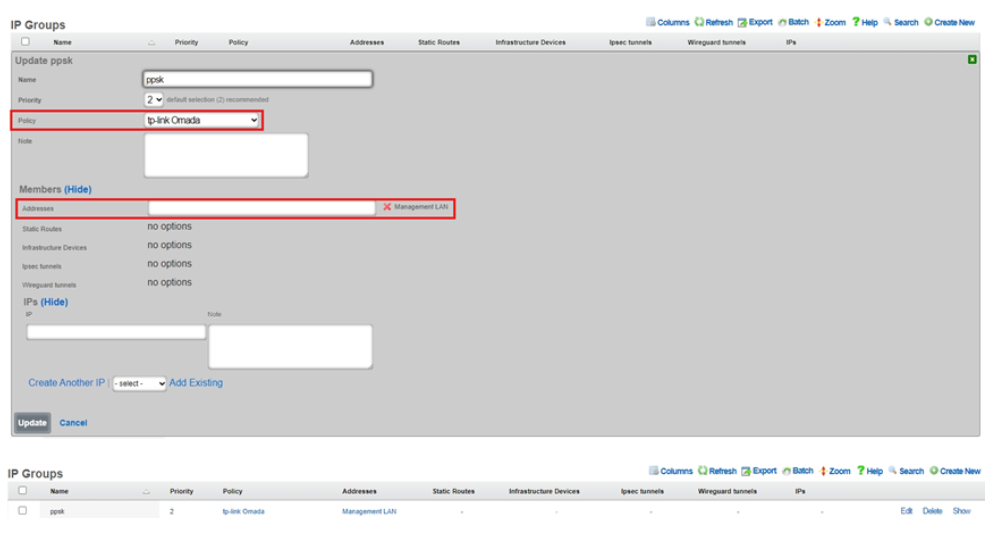The height and width of the screenshot is (545, 993).
Task: Sort bottom table by Name column
Action: (x=60, y=492)
